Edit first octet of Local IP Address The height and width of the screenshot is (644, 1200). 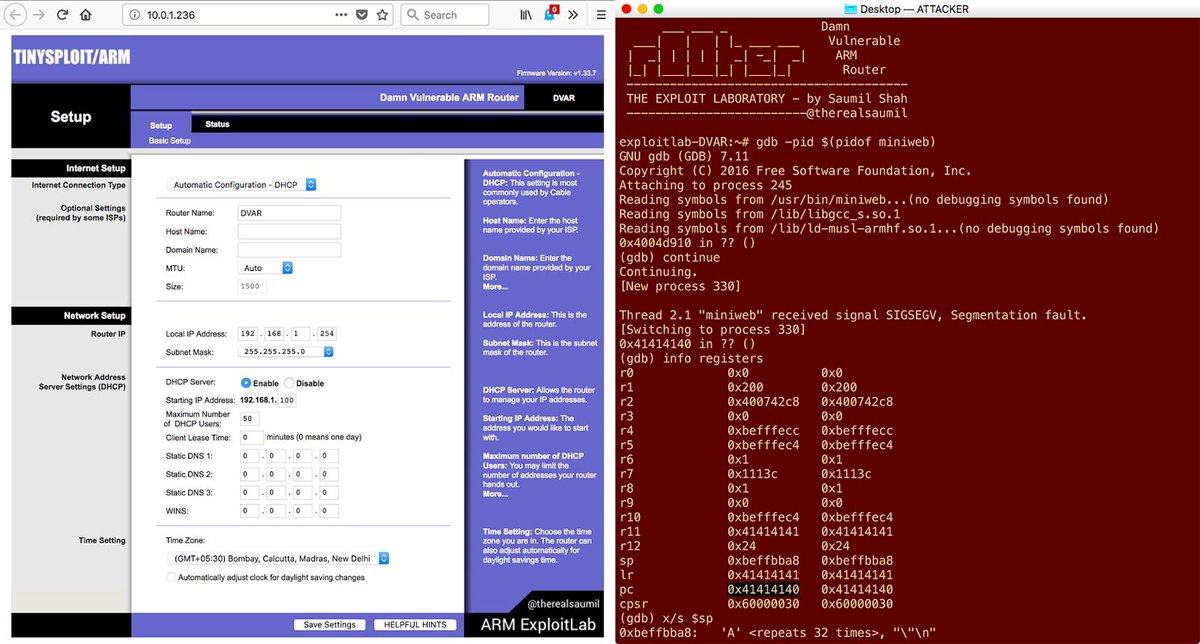coord(247,333)
